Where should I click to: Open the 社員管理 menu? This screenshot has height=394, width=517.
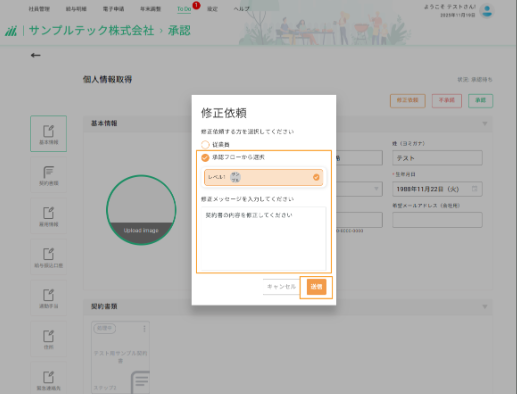point(39,9)
